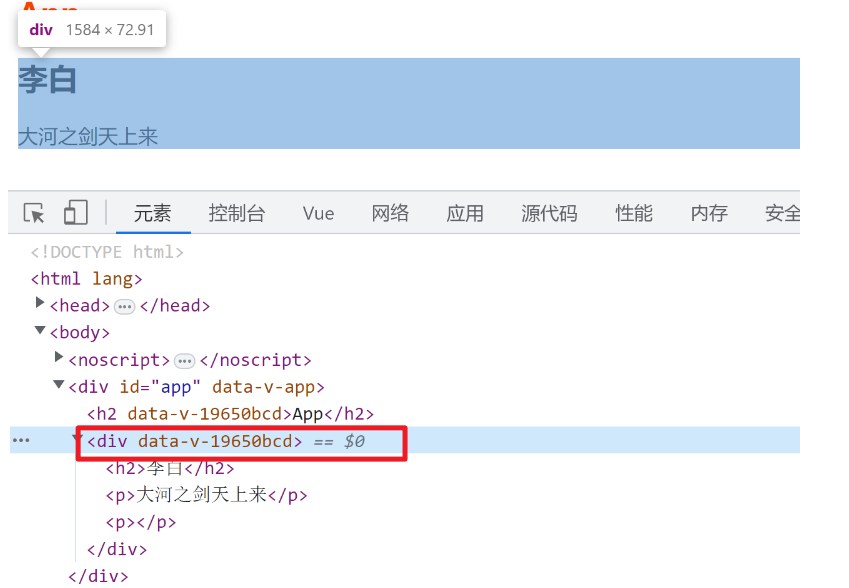Viewport: 849px width, 588px height.
Task: Click the $0 reference on selected row
Action: pos(355,441)
